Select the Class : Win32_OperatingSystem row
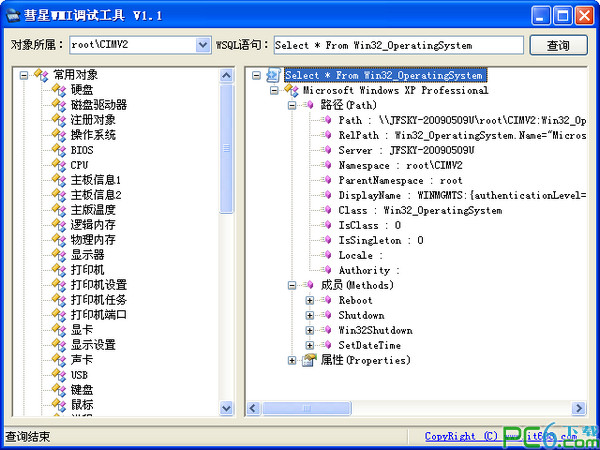 [x=420, y=210]
